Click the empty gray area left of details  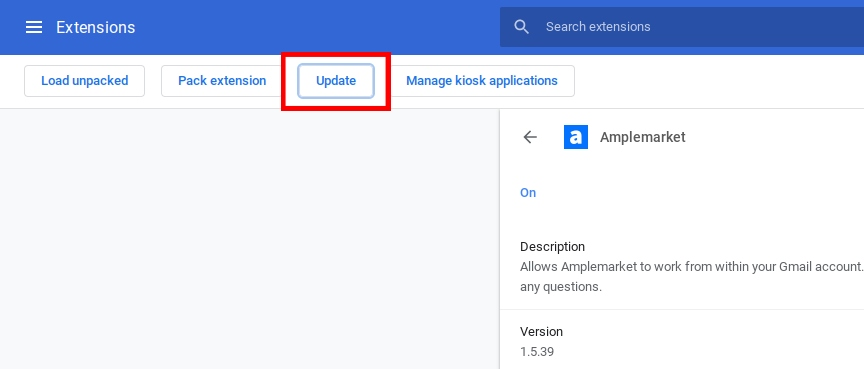(250, 238)
